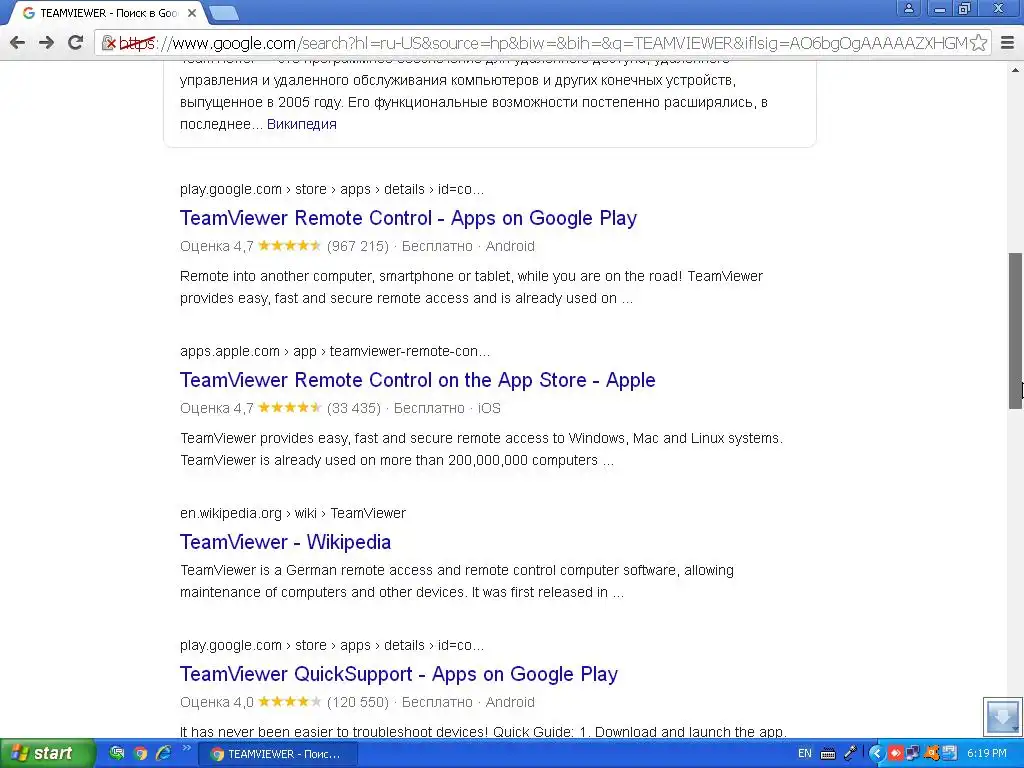This screenshot has width=1024, height=768.
Task: Click the orange tray icon
Action: click(931, 754)
